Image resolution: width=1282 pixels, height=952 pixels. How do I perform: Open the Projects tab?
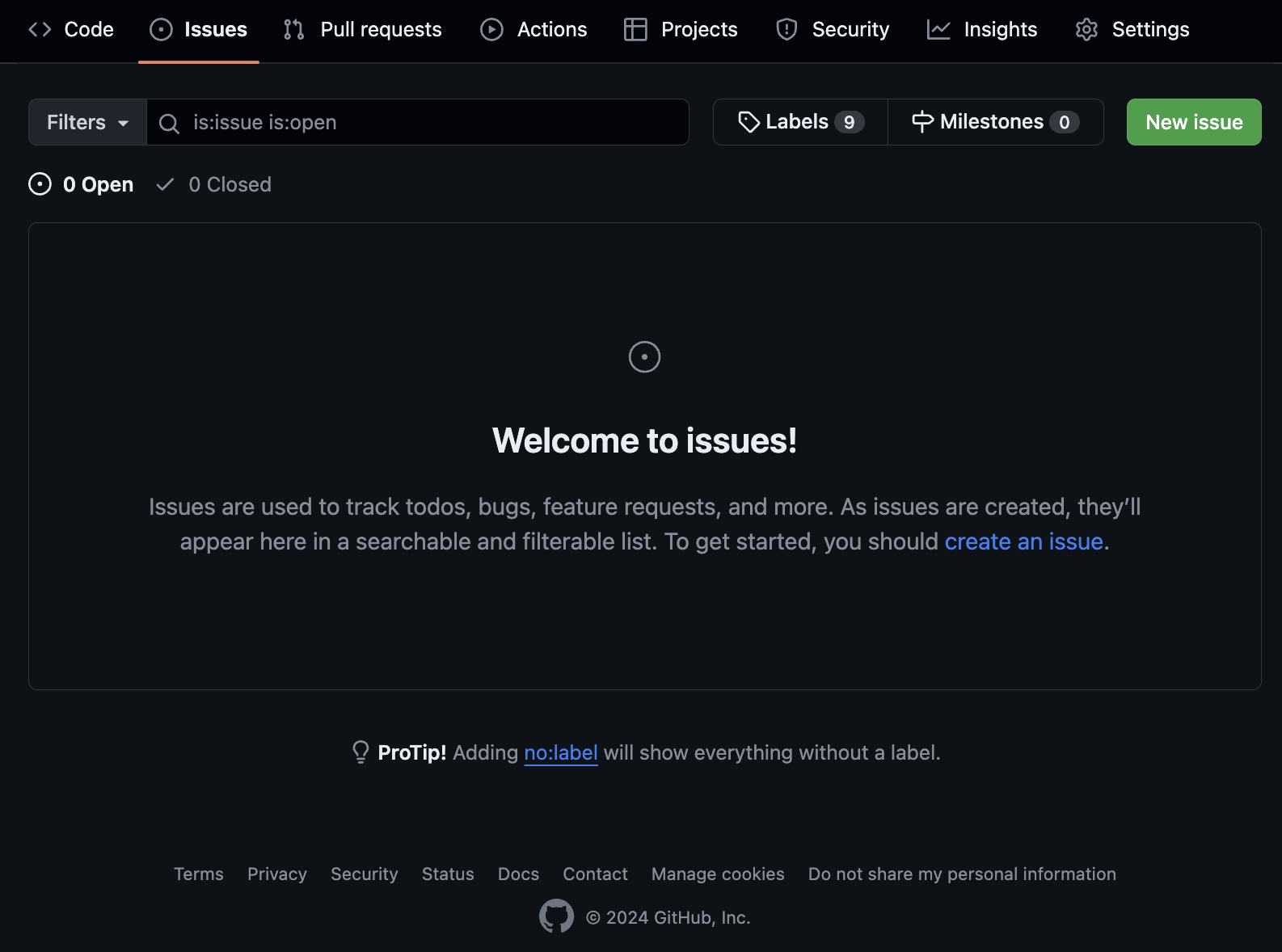coord(681,30)
